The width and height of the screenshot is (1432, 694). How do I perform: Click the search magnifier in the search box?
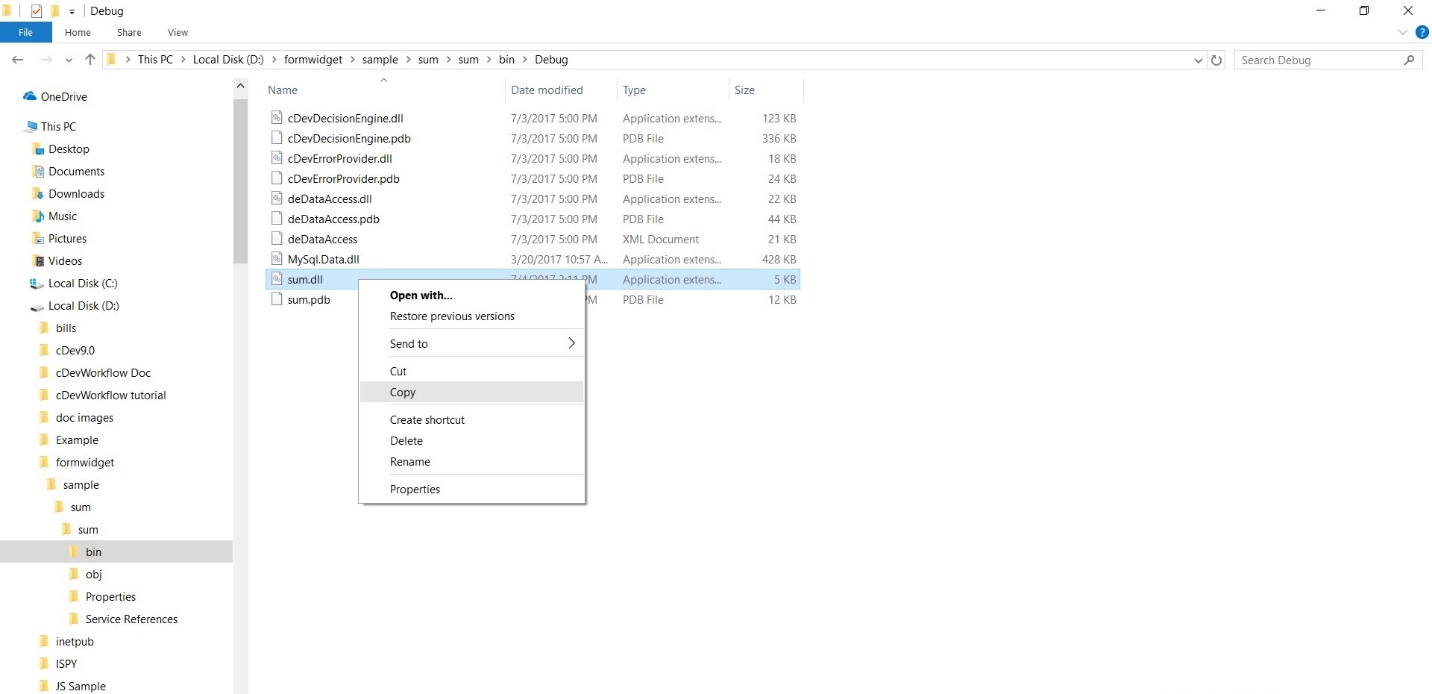1409,60
